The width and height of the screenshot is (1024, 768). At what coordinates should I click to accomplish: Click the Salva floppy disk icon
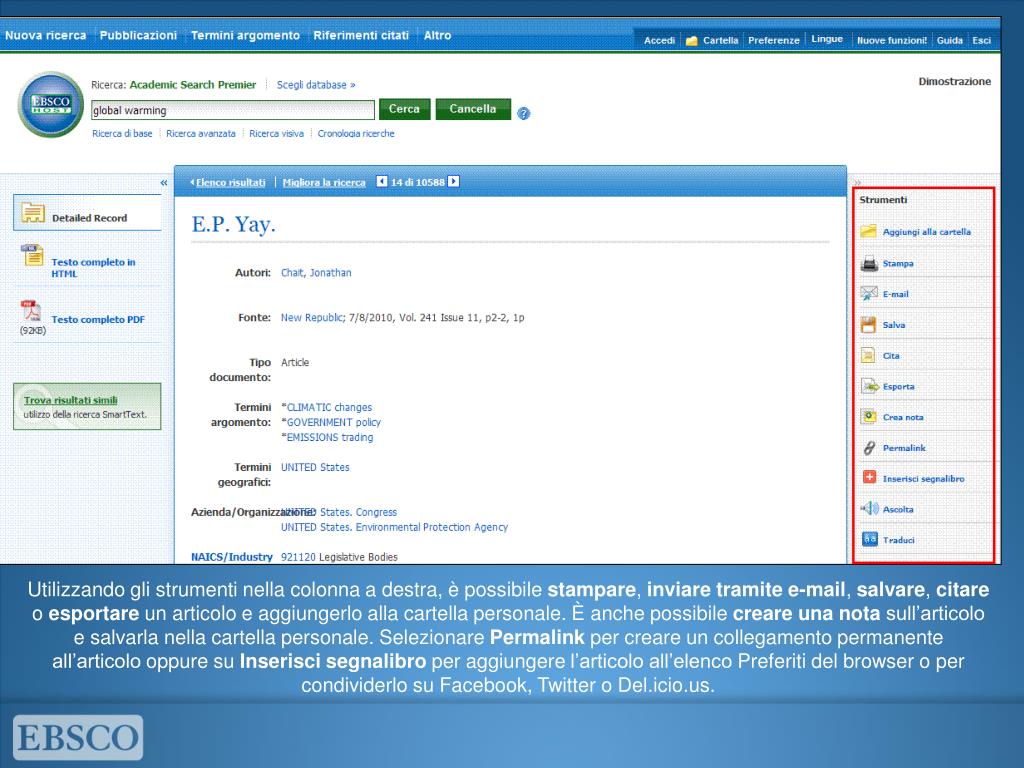coord(869,325)
